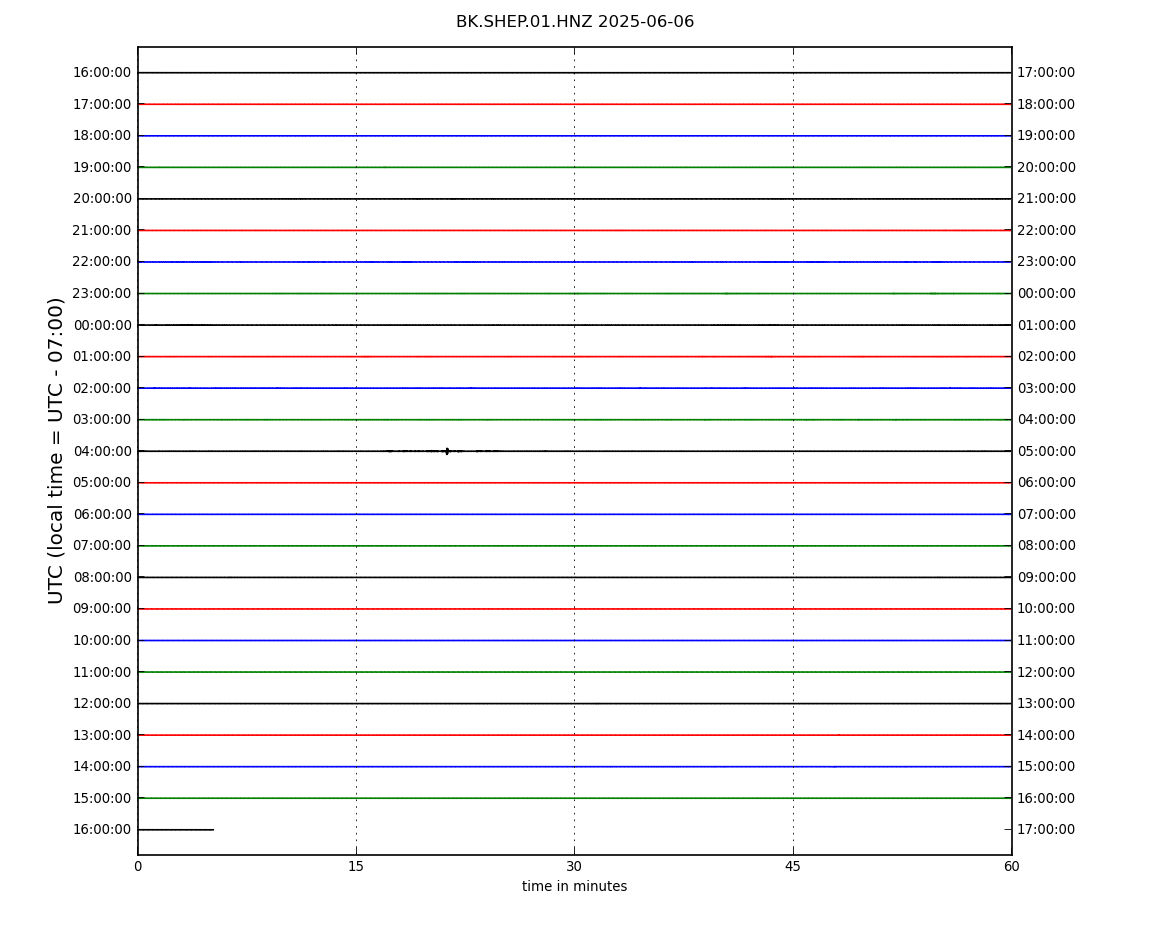Click the left-axis label 09:00:00
1150x950 pixels.
(102, 609)
